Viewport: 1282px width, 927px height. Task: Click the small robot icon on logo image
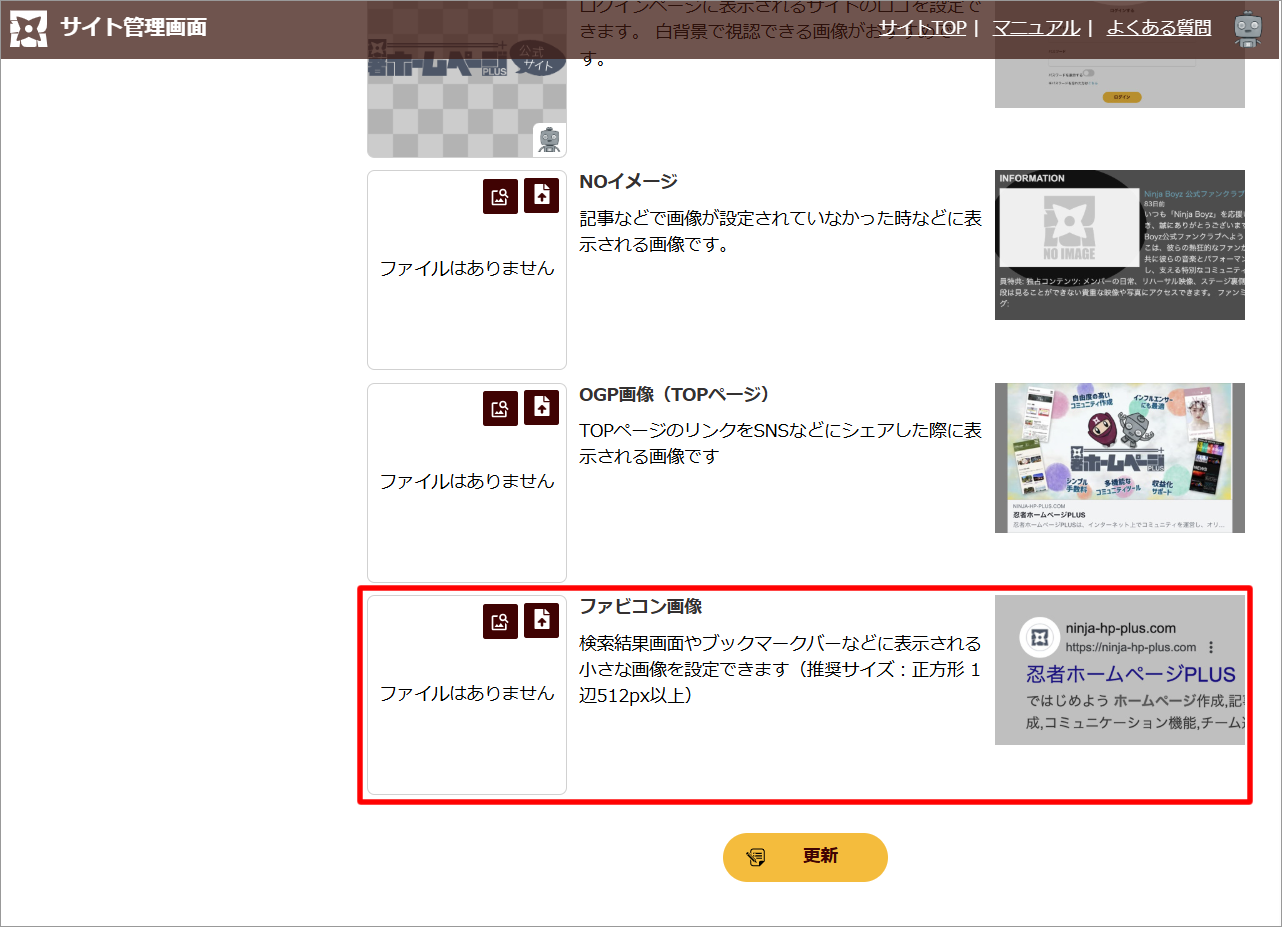coord(549,140)
